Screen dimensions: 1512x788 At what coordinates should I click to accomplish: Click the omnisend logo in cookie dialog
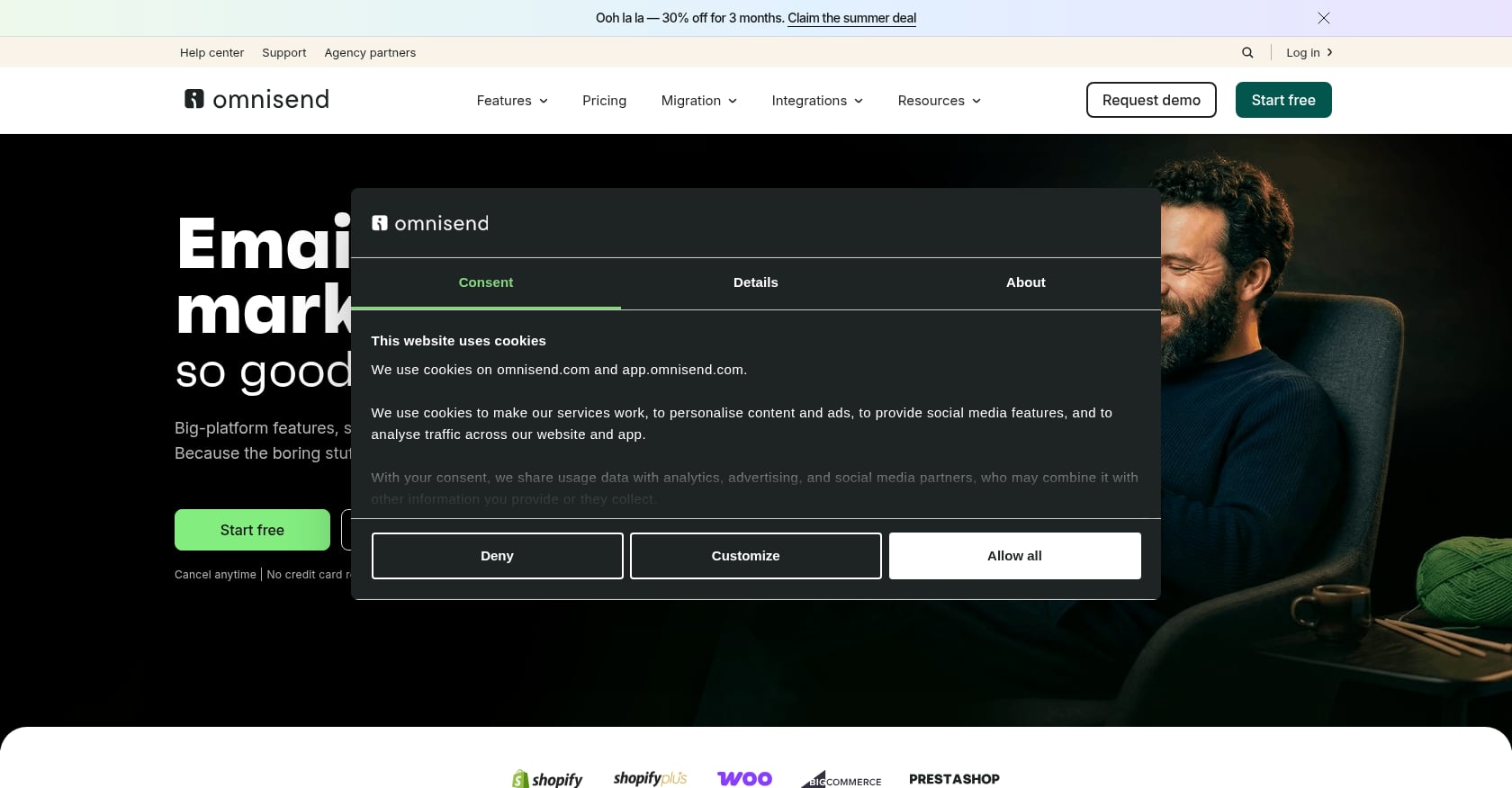point(430,223)
